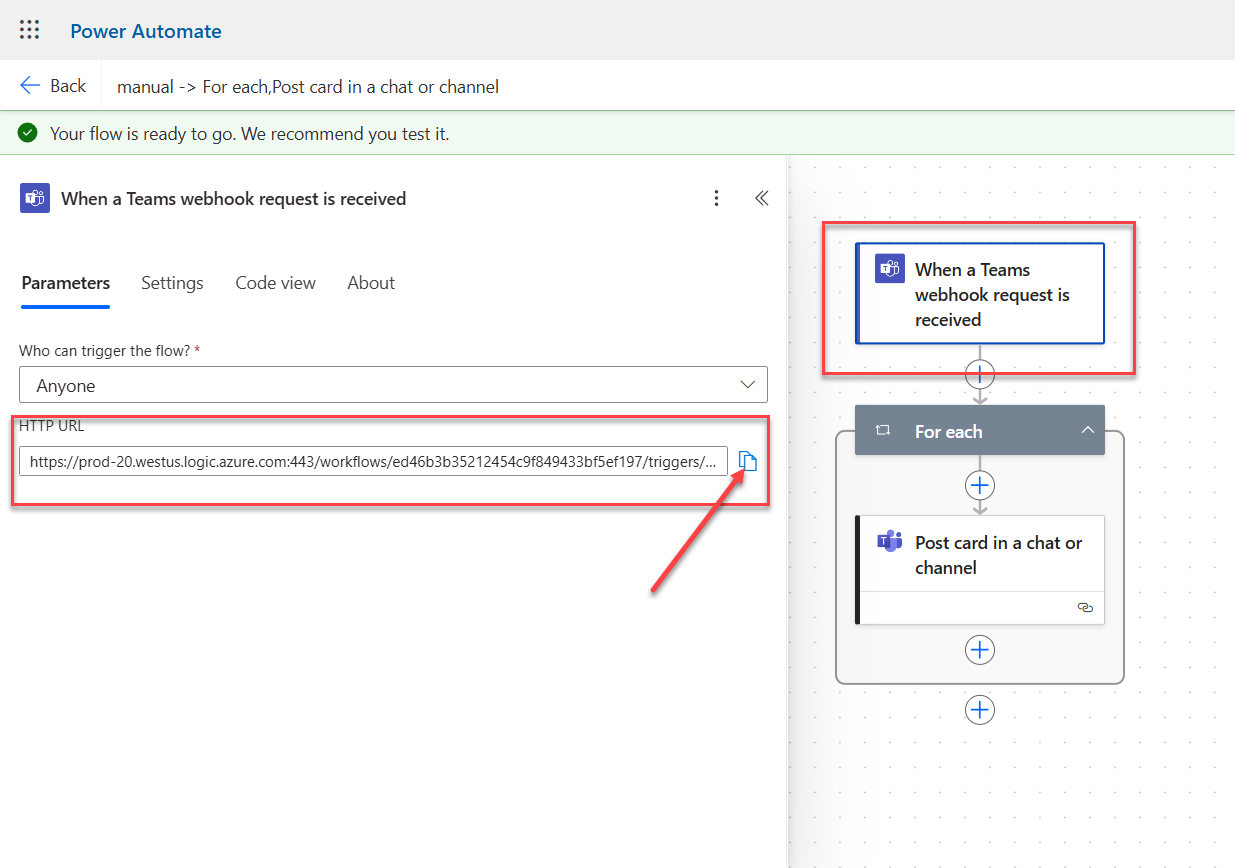Collapse the For each loop chevron
The image size is (1235, 868).
[1087, 431]
